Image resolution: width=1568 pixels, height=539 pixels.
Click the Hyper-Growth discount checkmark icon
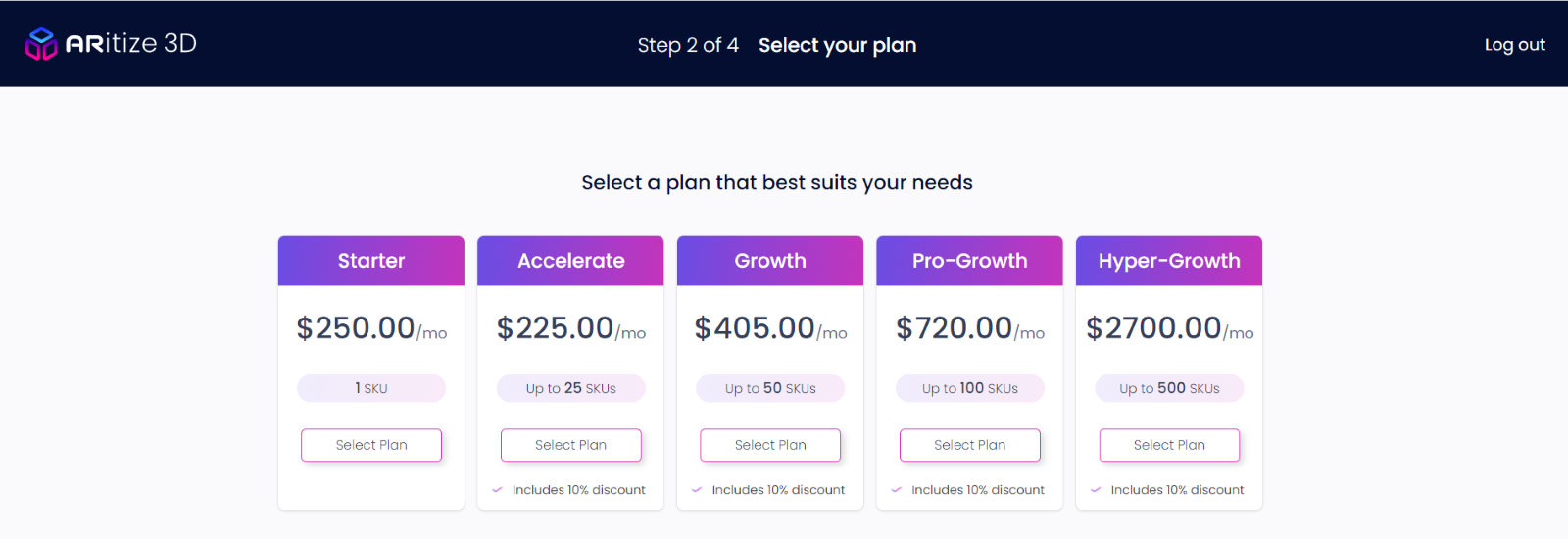1096,490
